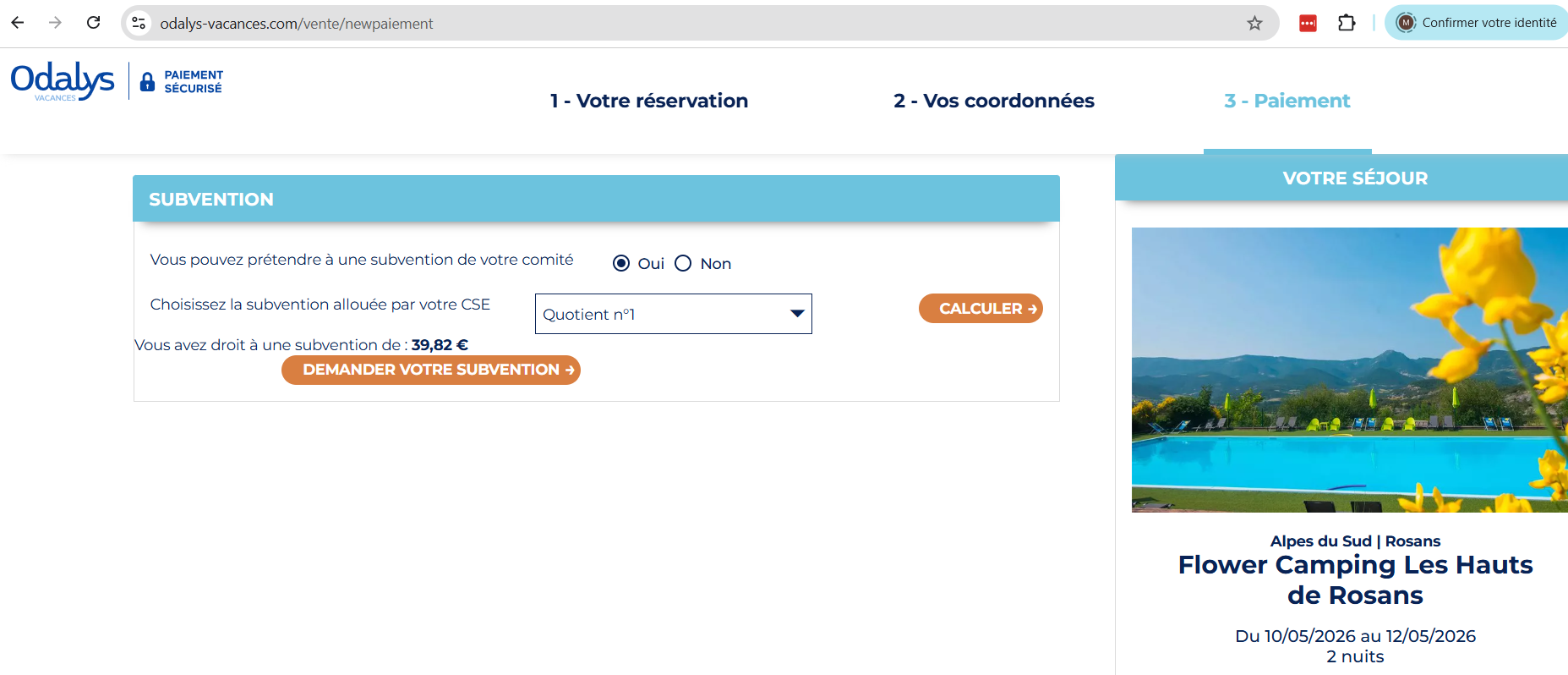Click the browser back arrow

[x=18, y=23]
